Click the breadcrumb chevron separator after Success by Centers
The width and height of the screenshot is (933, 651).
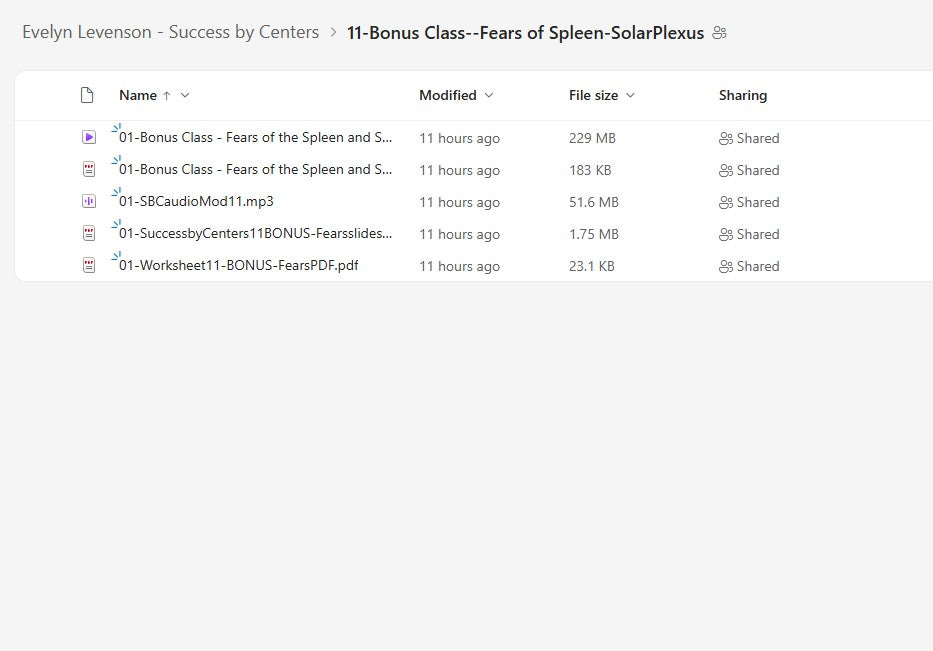point(333,32)
